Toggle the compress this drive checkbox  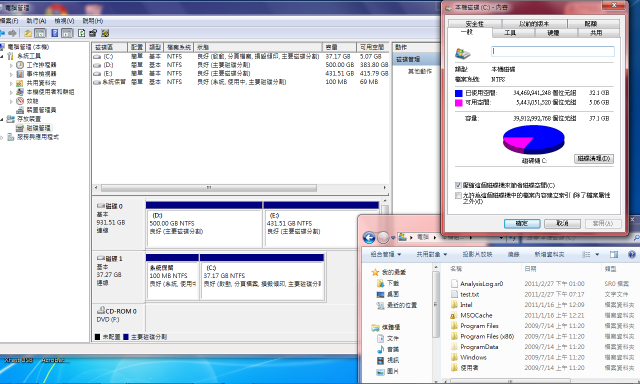[x=458, y=185]
